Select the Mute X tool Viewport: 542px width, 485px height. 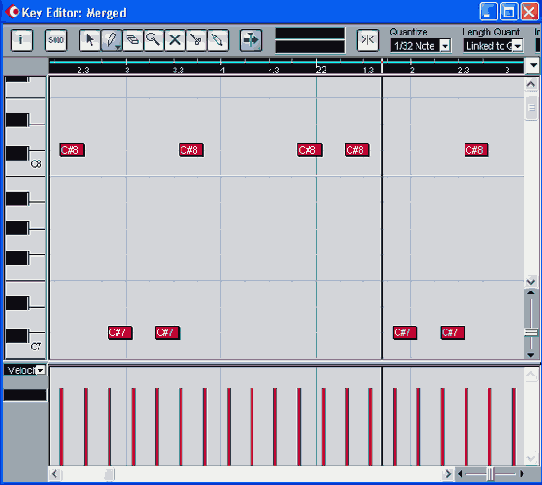pos(175,40)
